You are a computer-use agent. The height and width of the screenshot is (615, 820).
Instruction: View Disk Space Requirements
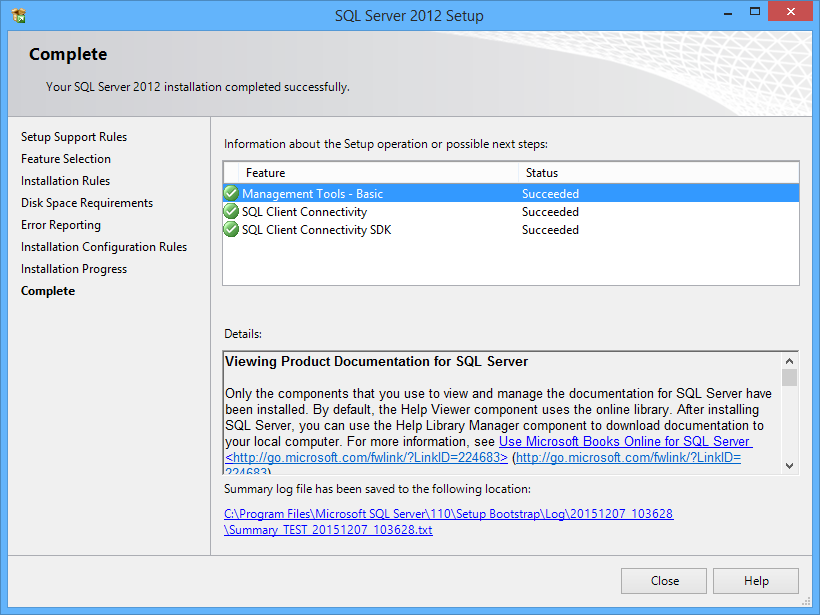[x=87, y=202]
